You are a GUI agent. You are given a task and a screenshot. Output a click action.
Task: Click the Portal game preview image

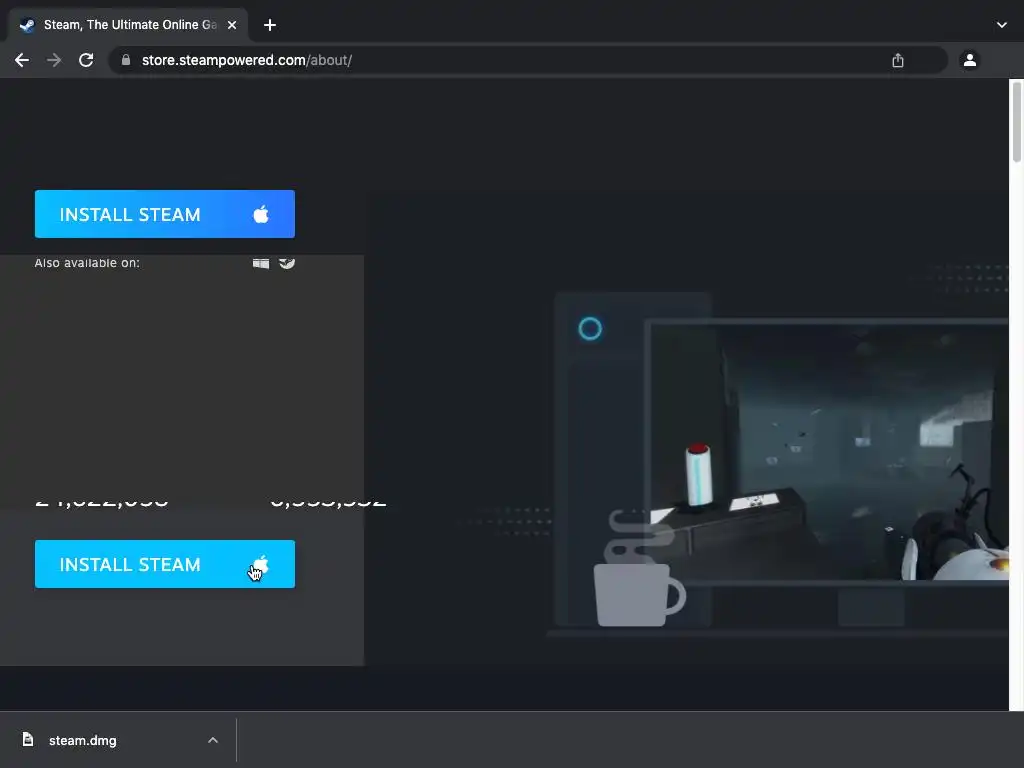(828, 451)
